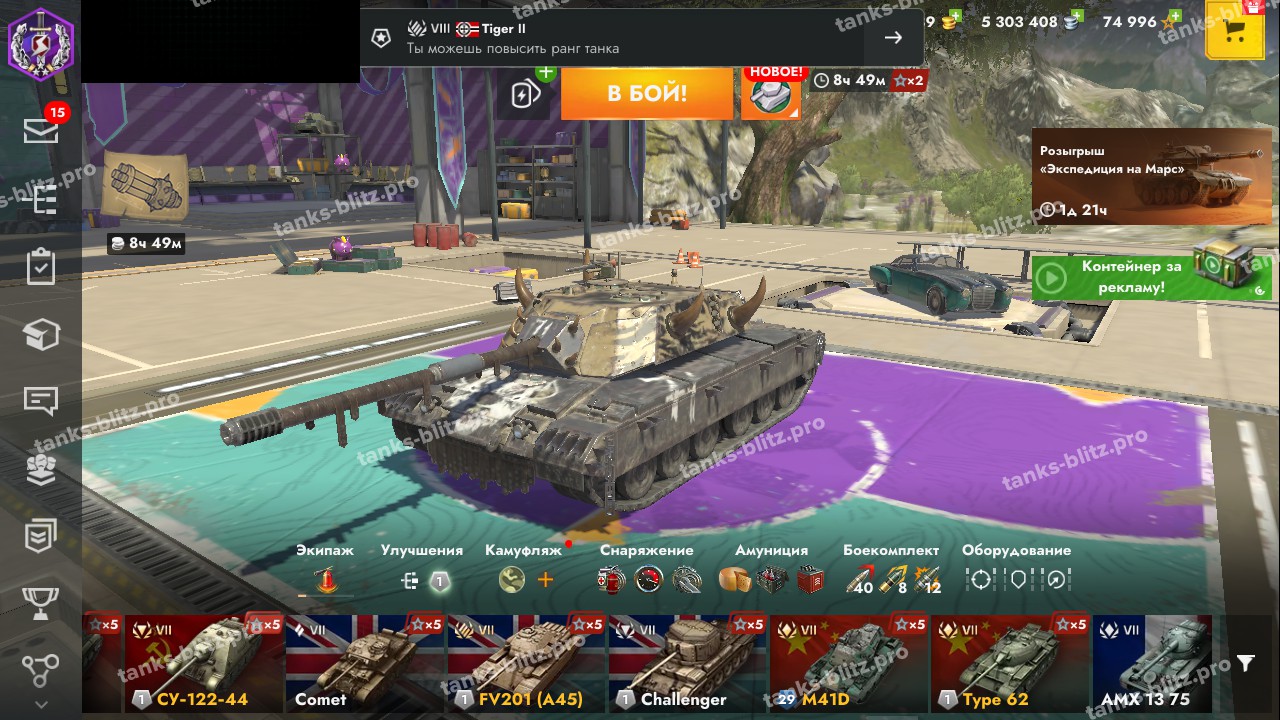Open the tank filter funnel icon
Image resolution: width=1280 pixels, height=720 pixels.
[1245, 663]
